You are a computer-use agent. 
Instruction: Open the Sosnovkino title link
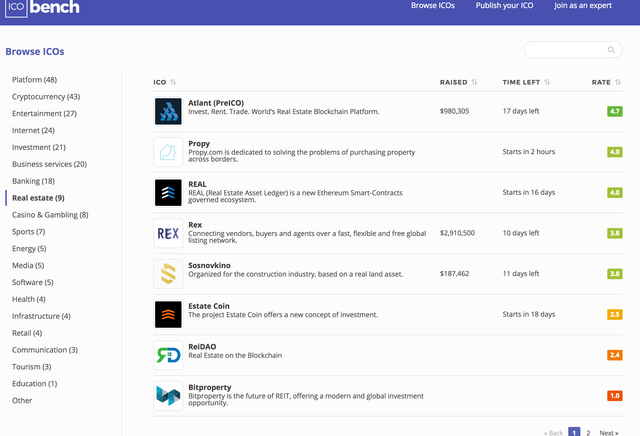pyautogui.click(x=209, y=265)
